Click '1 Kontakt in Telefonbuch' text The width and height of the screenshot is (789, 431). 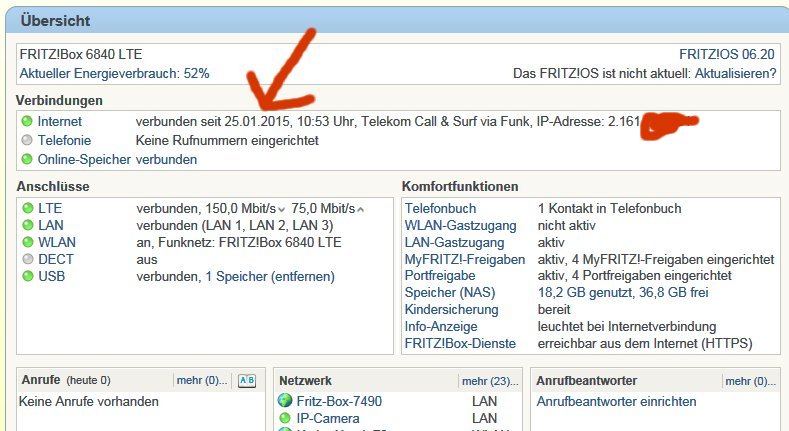609,208
